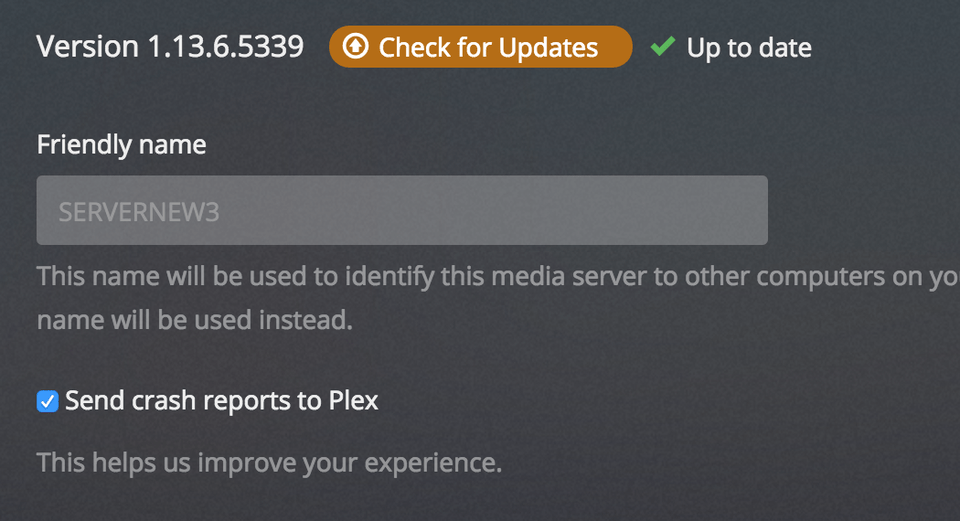Click the word 'Updates' in the orange button
Screen dimensions: 960x521
546,47
